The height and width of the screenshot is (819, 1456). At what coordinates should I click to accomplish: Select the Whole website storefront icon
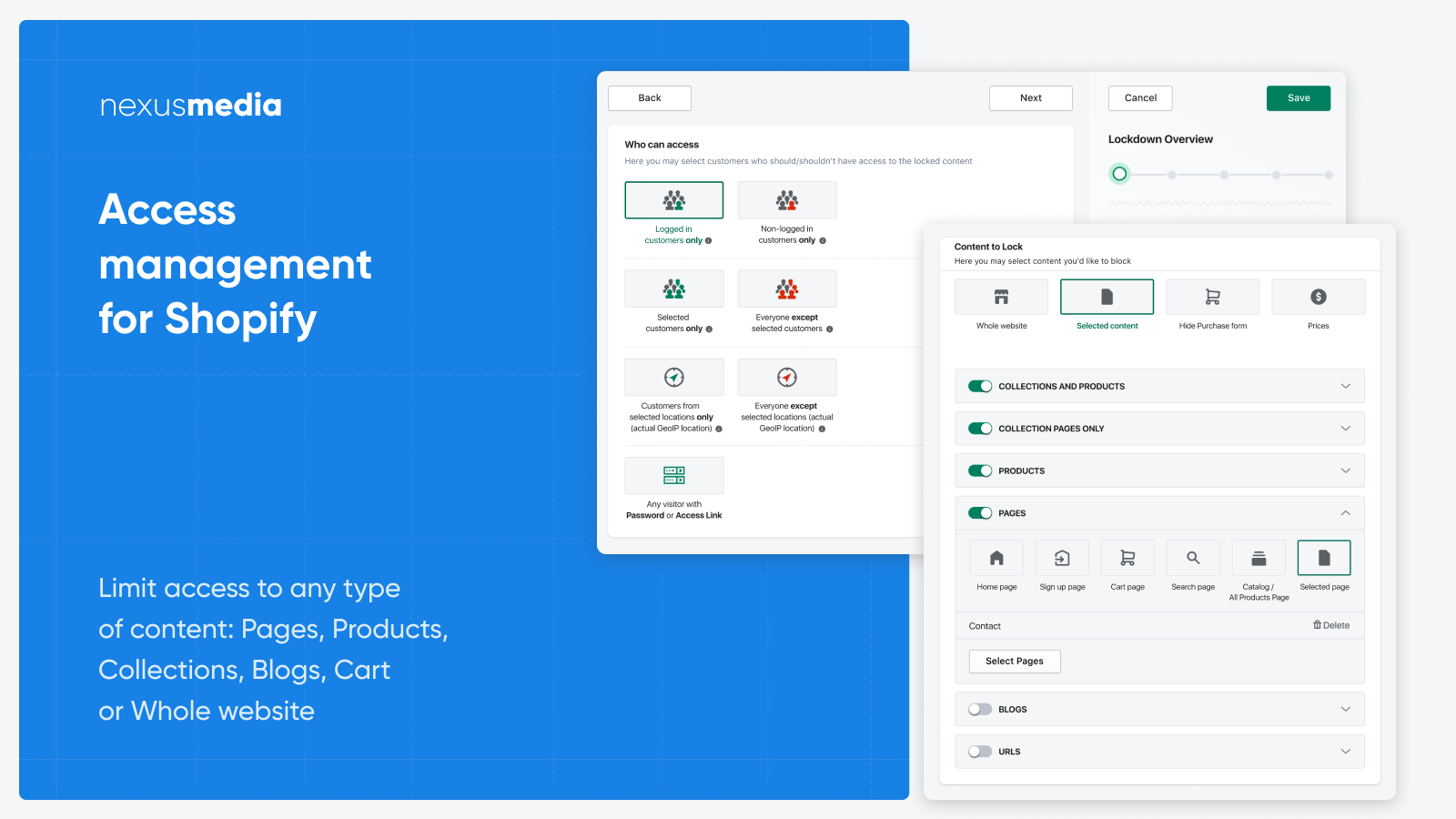click(1001, 297)
